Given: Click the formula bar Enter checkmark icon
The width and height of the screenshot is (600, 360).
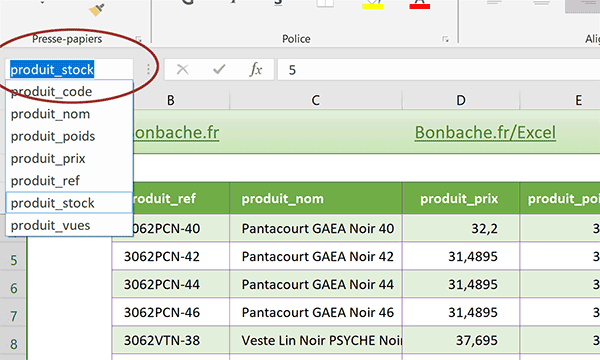Looking at the screenshot, I should click(x=219, y=69).
